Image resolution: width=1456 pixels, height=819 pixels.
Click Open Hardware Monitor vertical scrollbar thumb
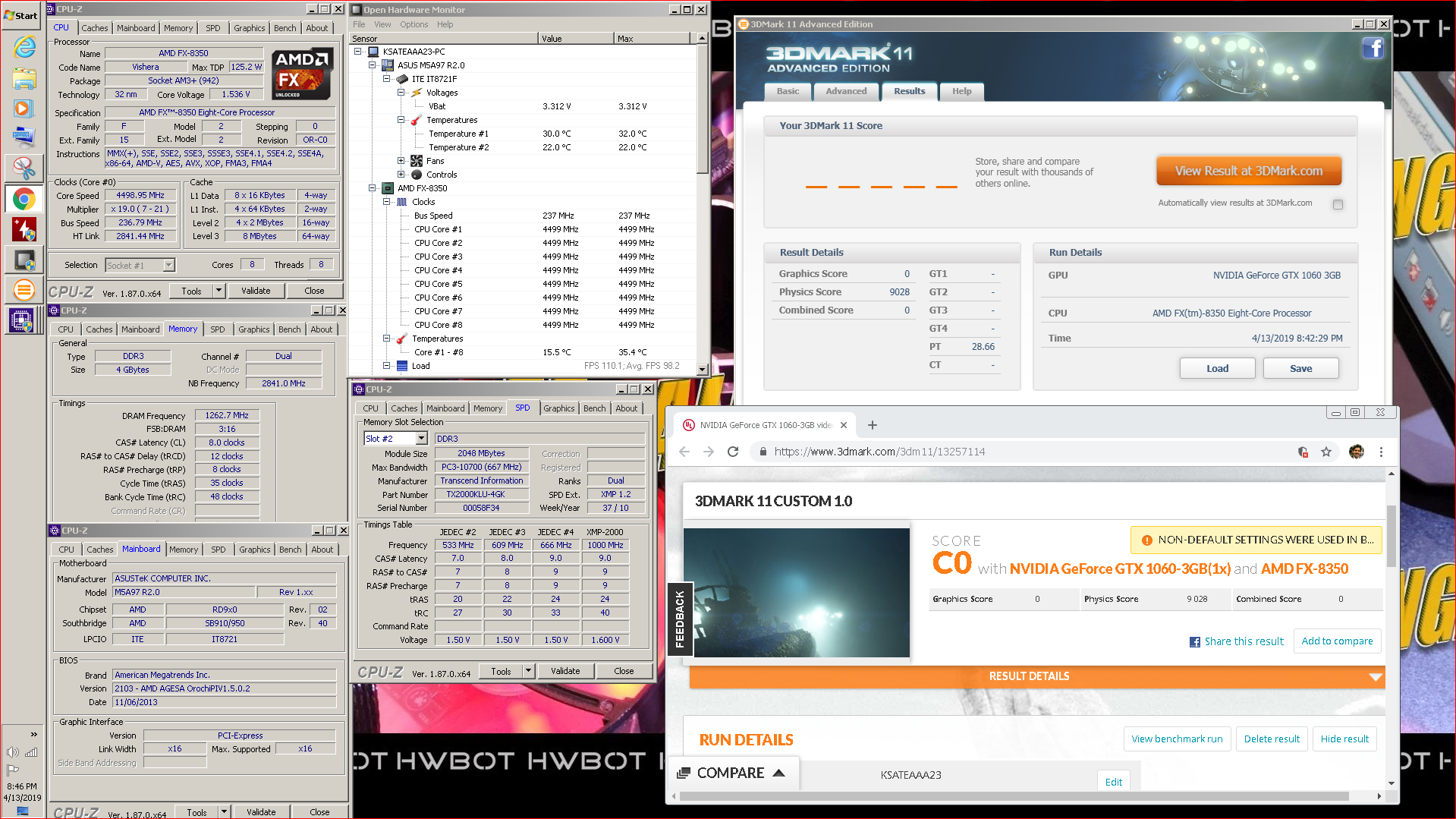[702, 109]
